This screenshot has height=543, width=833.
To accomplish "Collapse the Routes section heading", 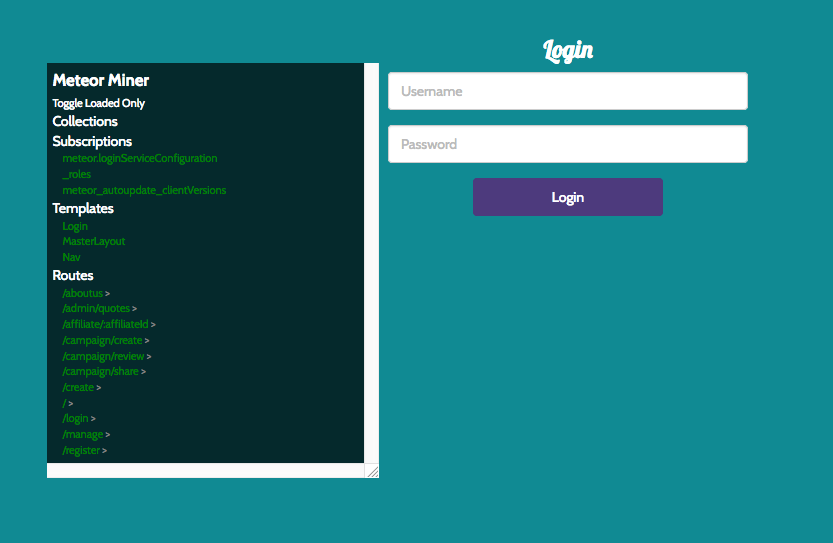I will (73, 275).
